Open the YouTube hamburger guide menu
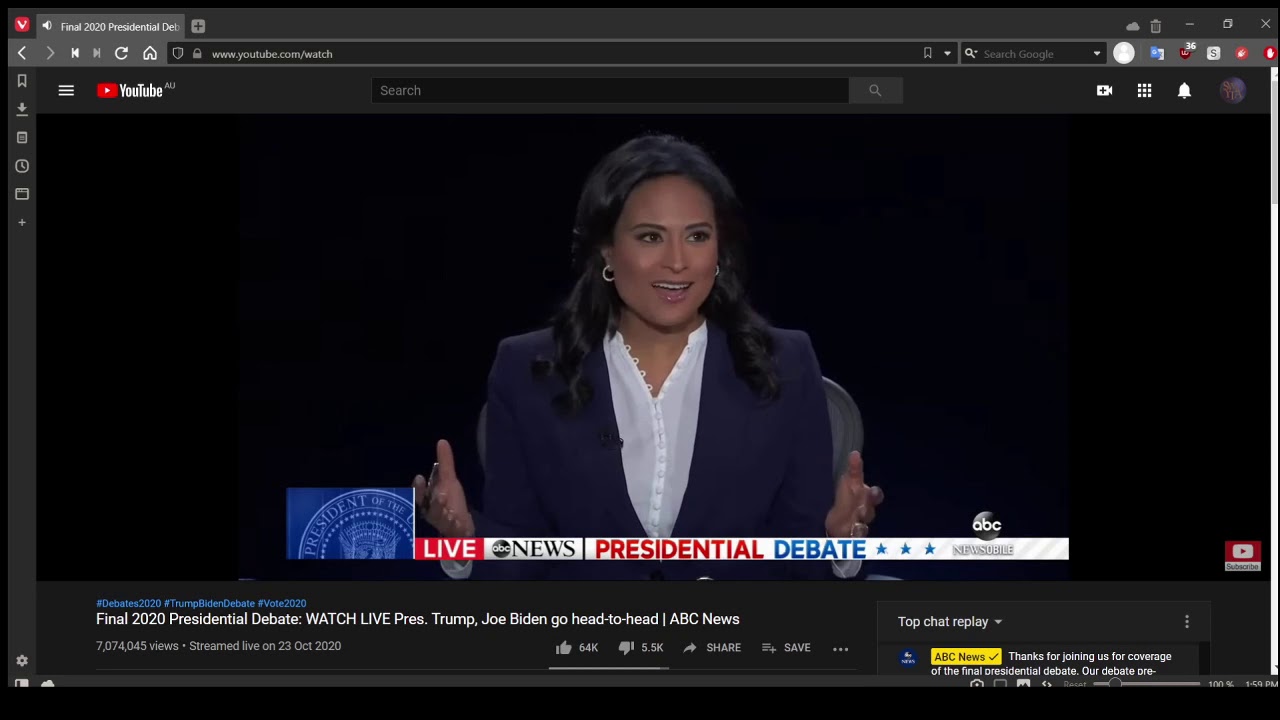The height and width of the screenshot is (720, 1280). click(66, 90)
